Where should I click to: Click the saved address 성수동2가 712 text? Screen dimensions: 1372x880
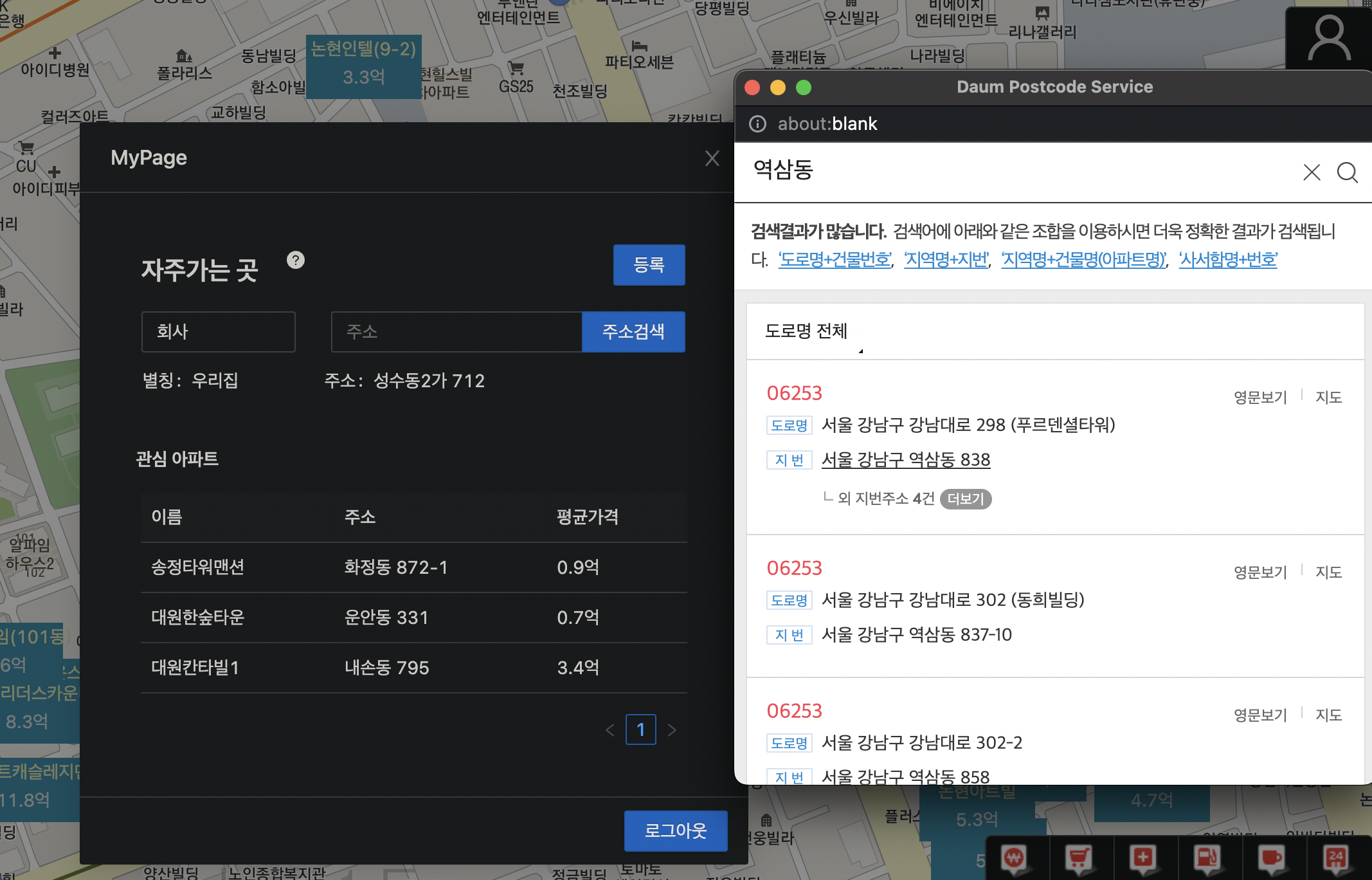coord(429,381)
